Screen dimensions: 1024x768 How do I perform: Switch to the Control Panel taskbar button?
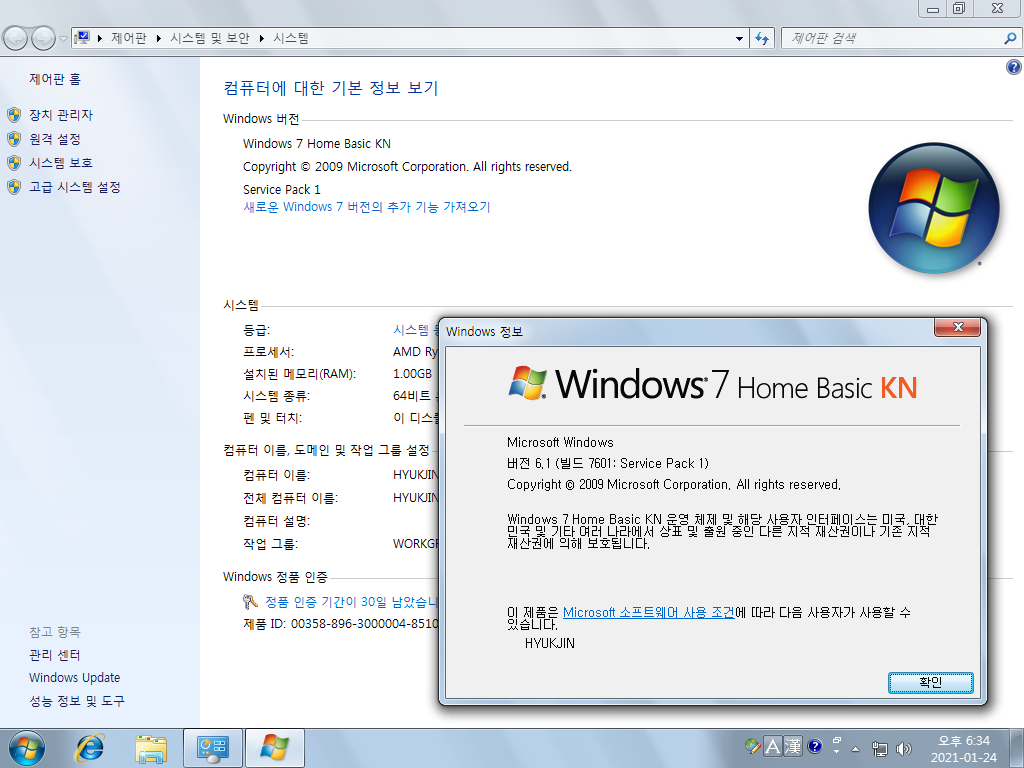(212, 748)
